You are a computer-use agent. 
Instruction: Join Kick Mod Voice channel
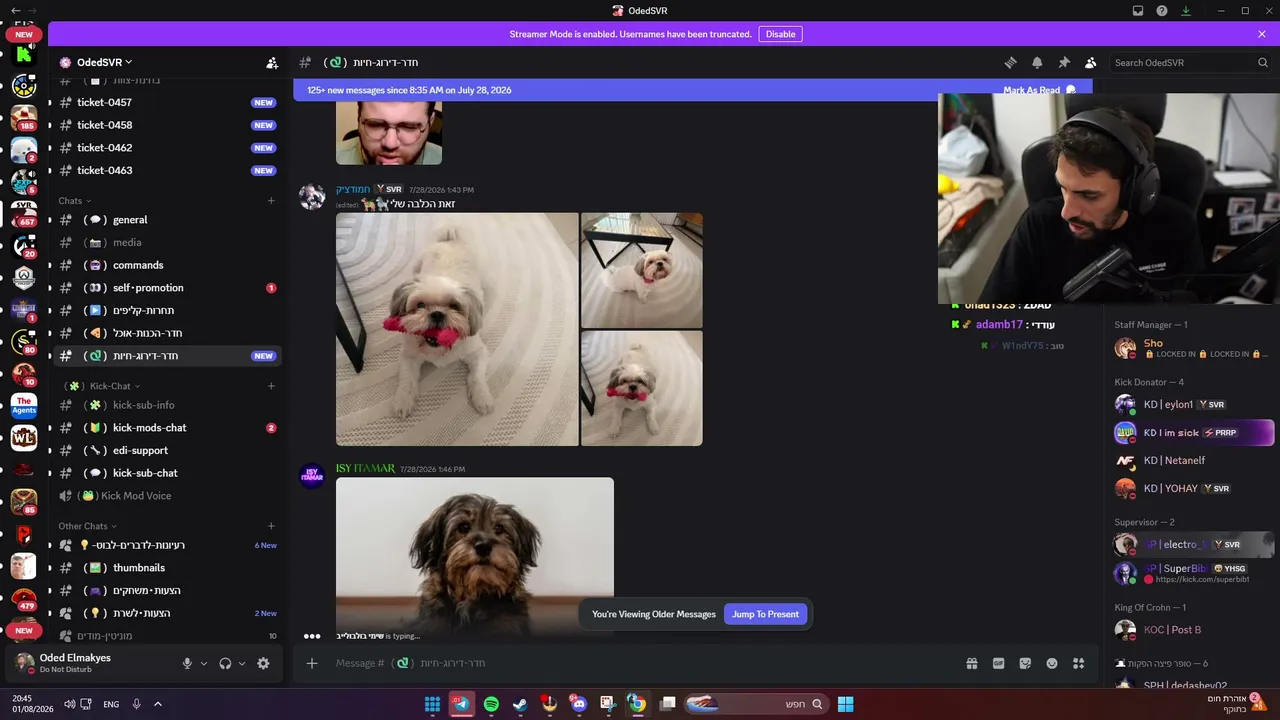click(x=167, y=496)
